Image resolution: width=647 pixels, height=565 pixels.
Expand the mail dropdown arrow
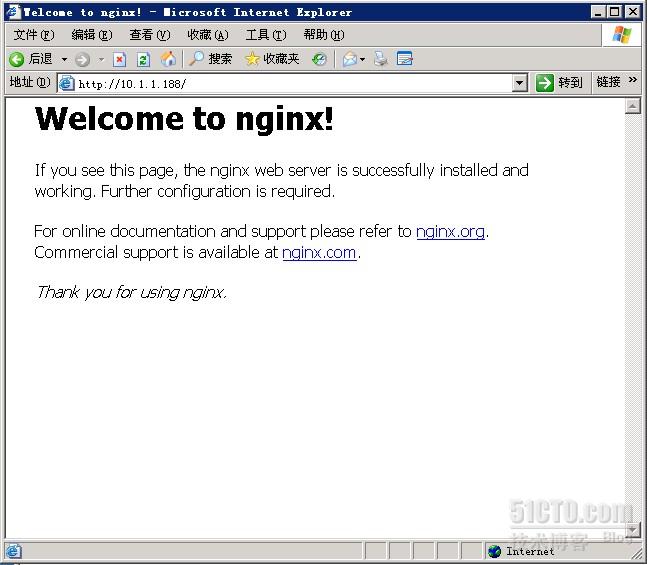point(362,59)
